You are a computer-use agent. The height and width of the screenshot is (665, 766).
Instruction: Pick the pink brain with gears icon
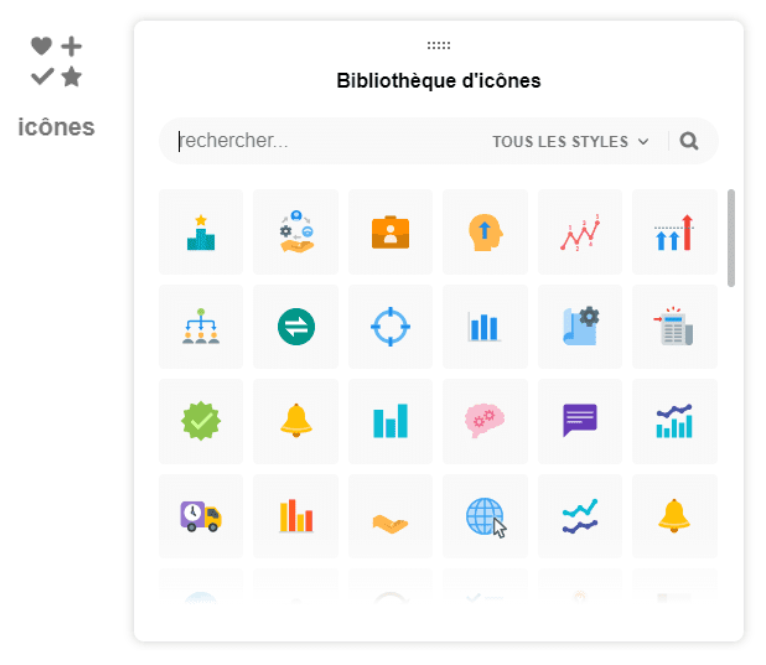[x=485, y=421]
